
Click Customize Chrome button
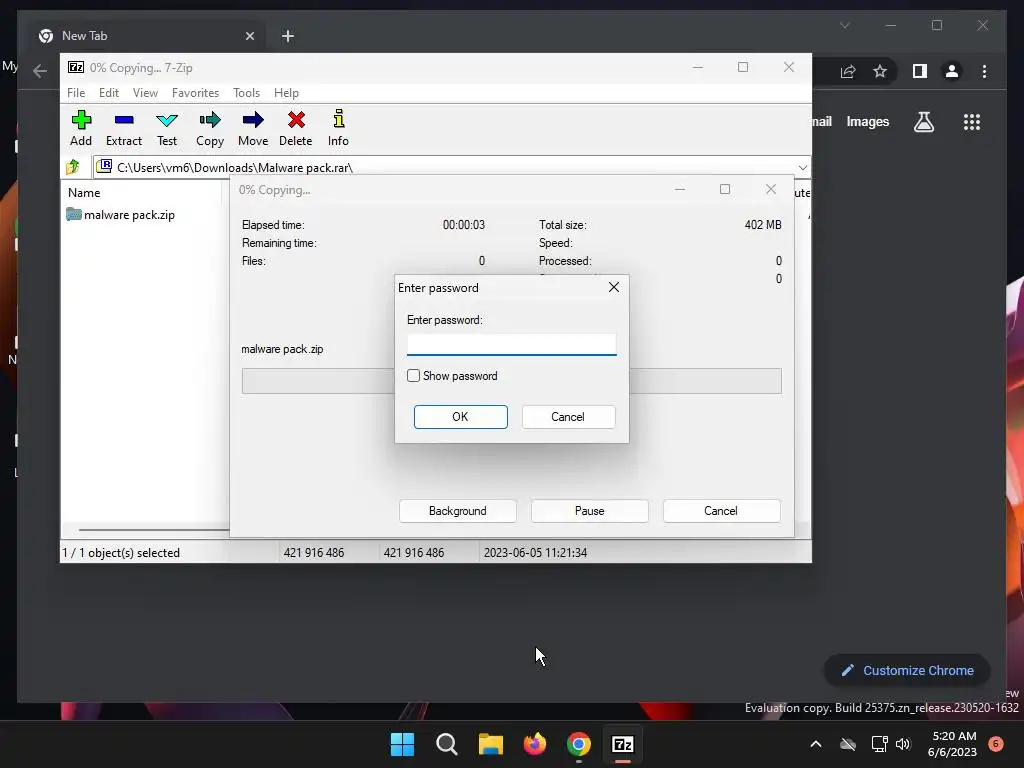[x=908, y=670]
